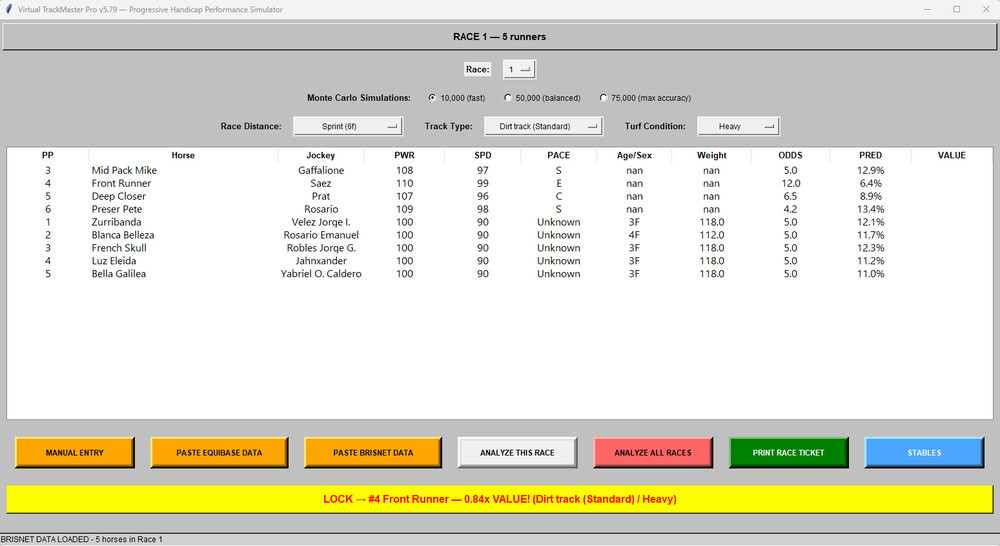Expand the Race Distance dropdown
Viewport: 1000px width, 546px height.
tap(347, 126)
